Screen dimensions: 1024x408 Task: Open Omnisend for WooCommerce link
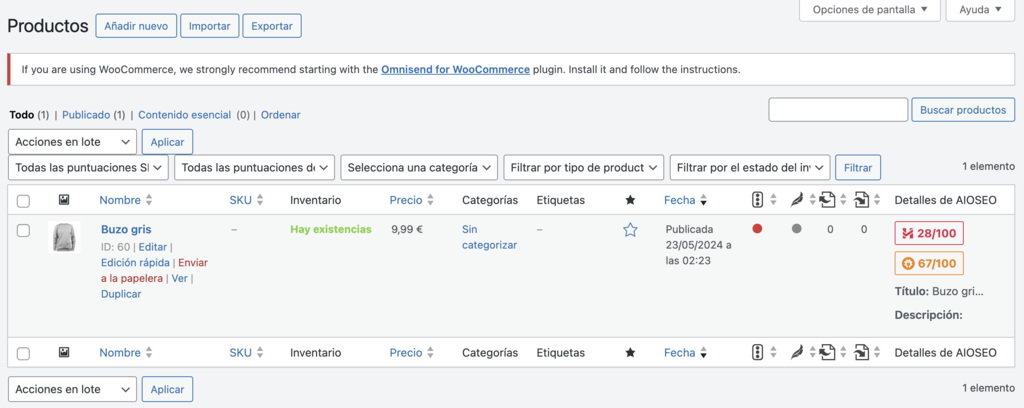click(x=455, y=69)
